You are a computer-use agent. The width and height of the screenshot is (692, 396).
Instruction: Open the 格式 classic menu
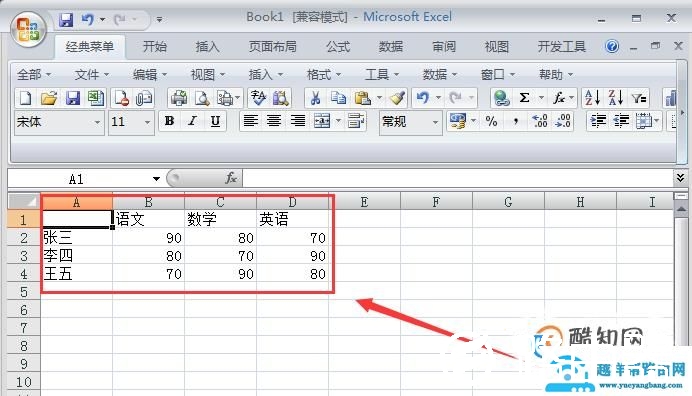pyautogui.click(x=323, y=75)
